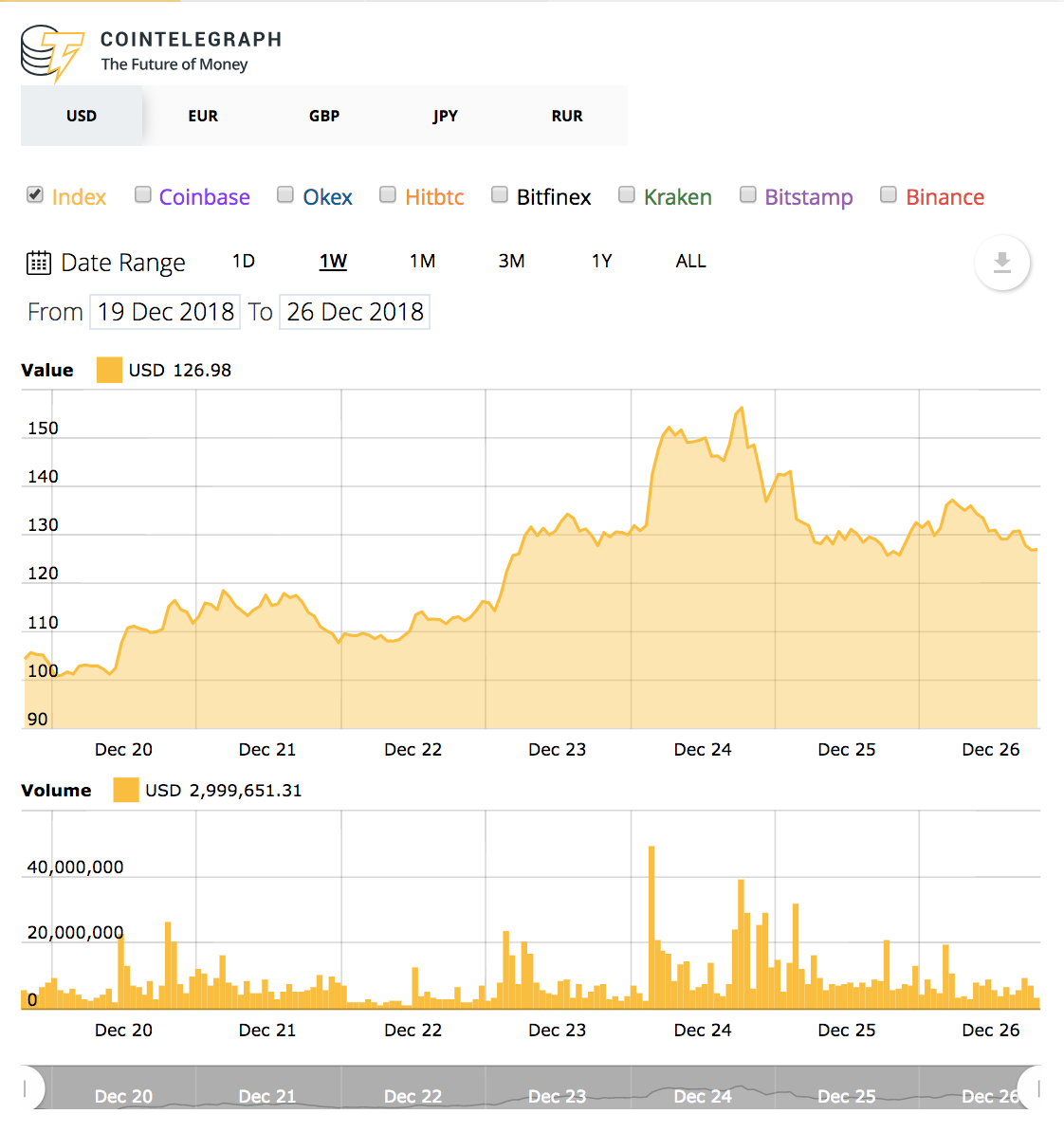1064x1132 pixels.
Task: Set date range to 3M
Action: click(511, 261)
